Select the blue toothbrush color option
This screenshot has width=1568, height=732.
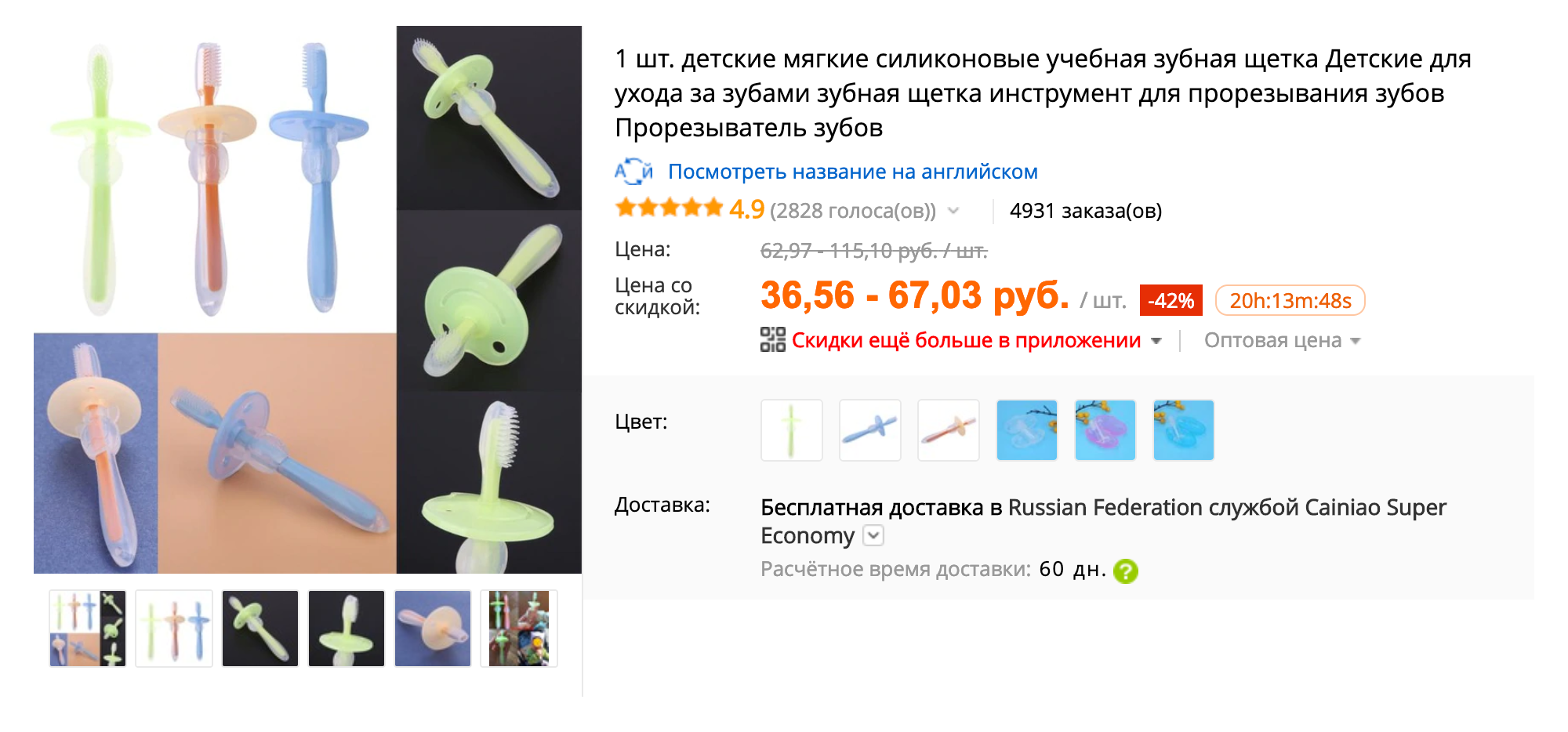[870, 430]
